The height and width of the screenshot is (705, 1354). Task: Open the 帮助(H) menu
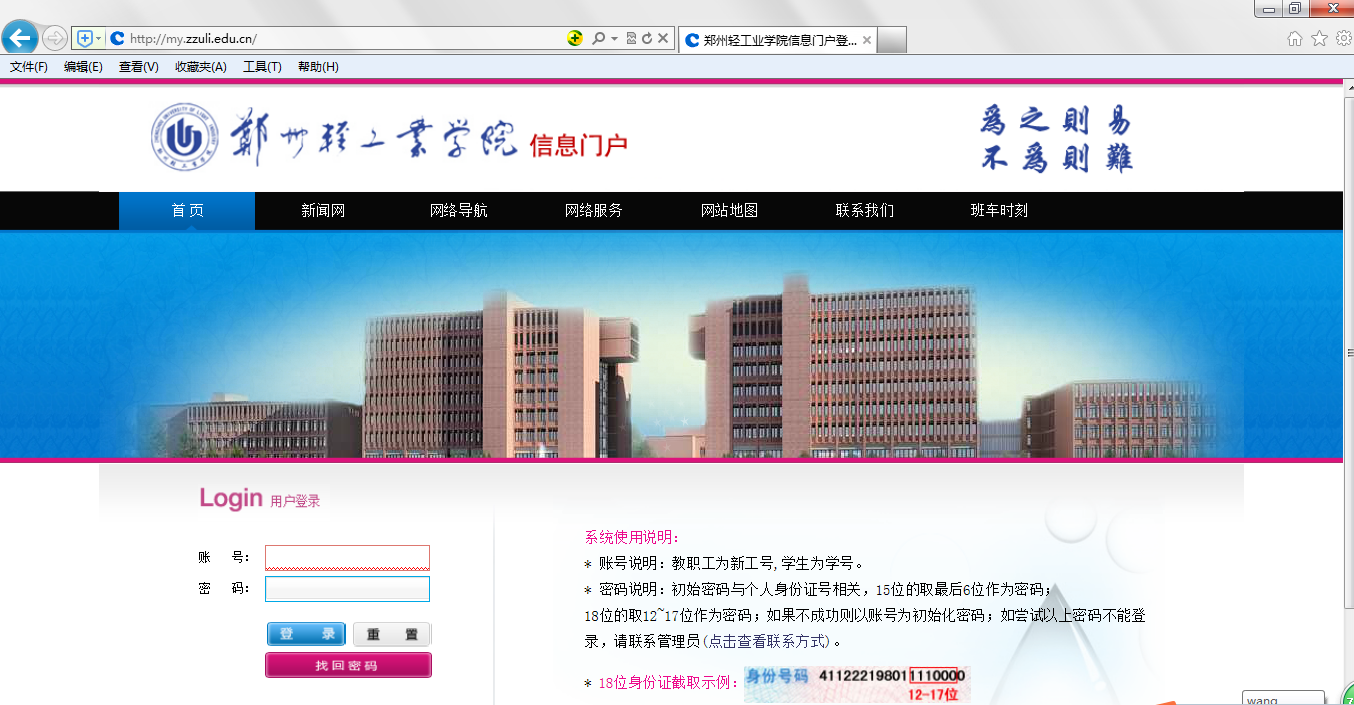coord(318,67)
